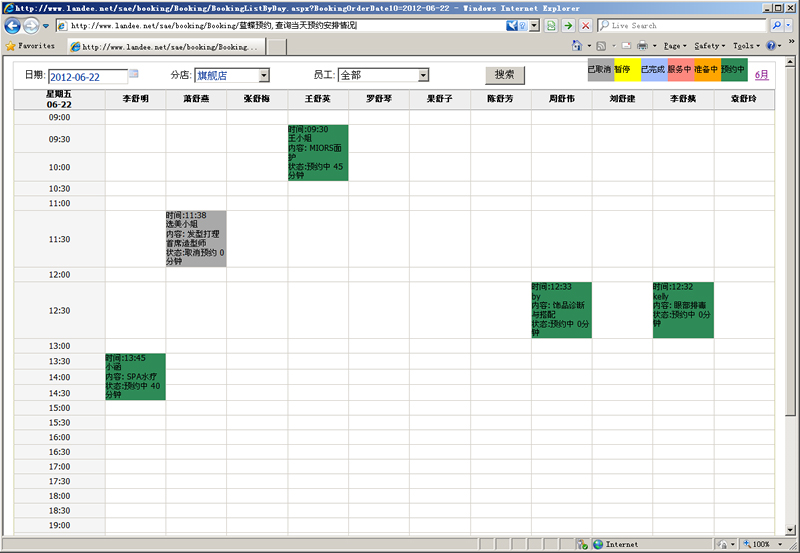Open the Safety menu

tap(709, 46)
